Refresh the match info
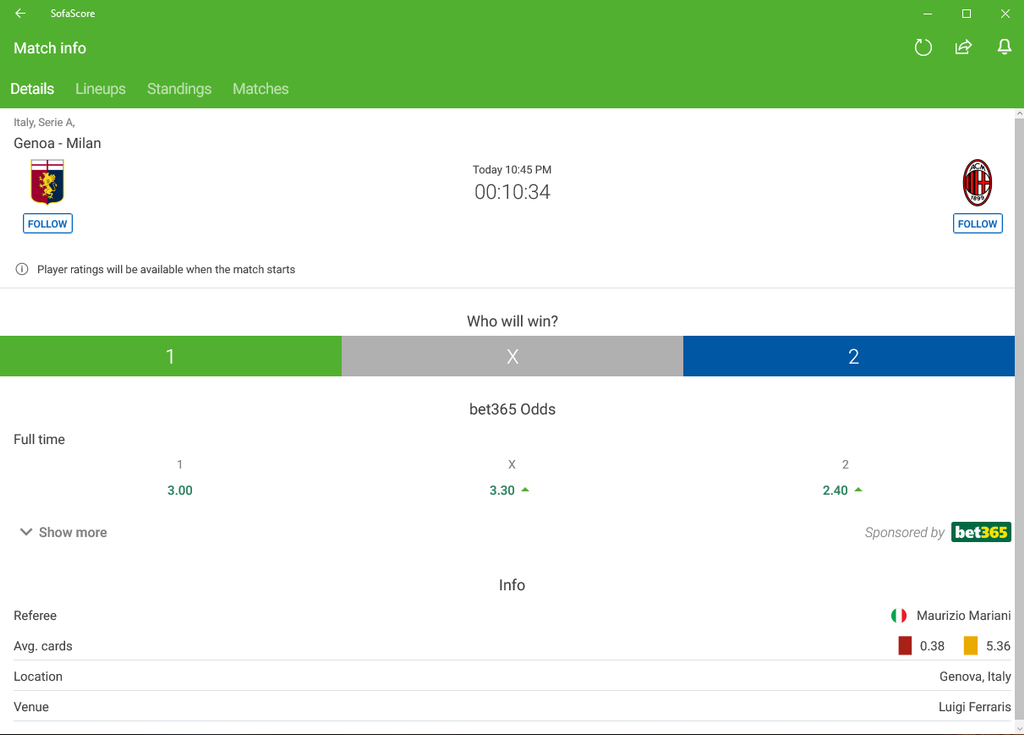The height and width of the screenshot is (735, 1024). click(x=923, y=48)
